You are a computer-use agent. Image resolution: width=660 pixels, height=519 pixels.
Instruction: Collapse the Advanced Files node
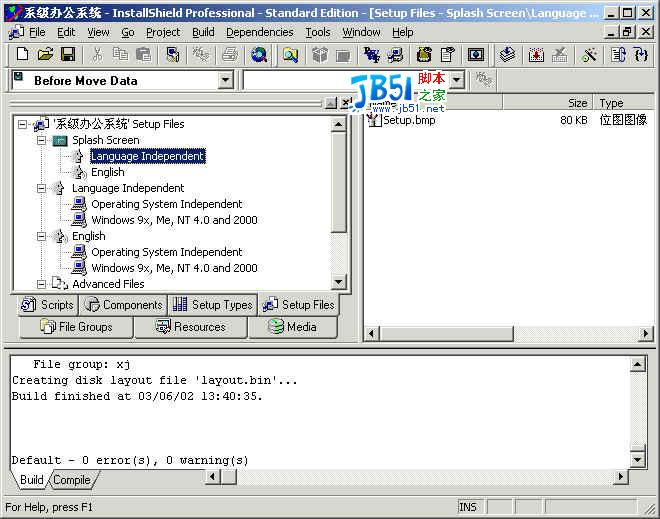pyautogui.click(x=41, y=284)
